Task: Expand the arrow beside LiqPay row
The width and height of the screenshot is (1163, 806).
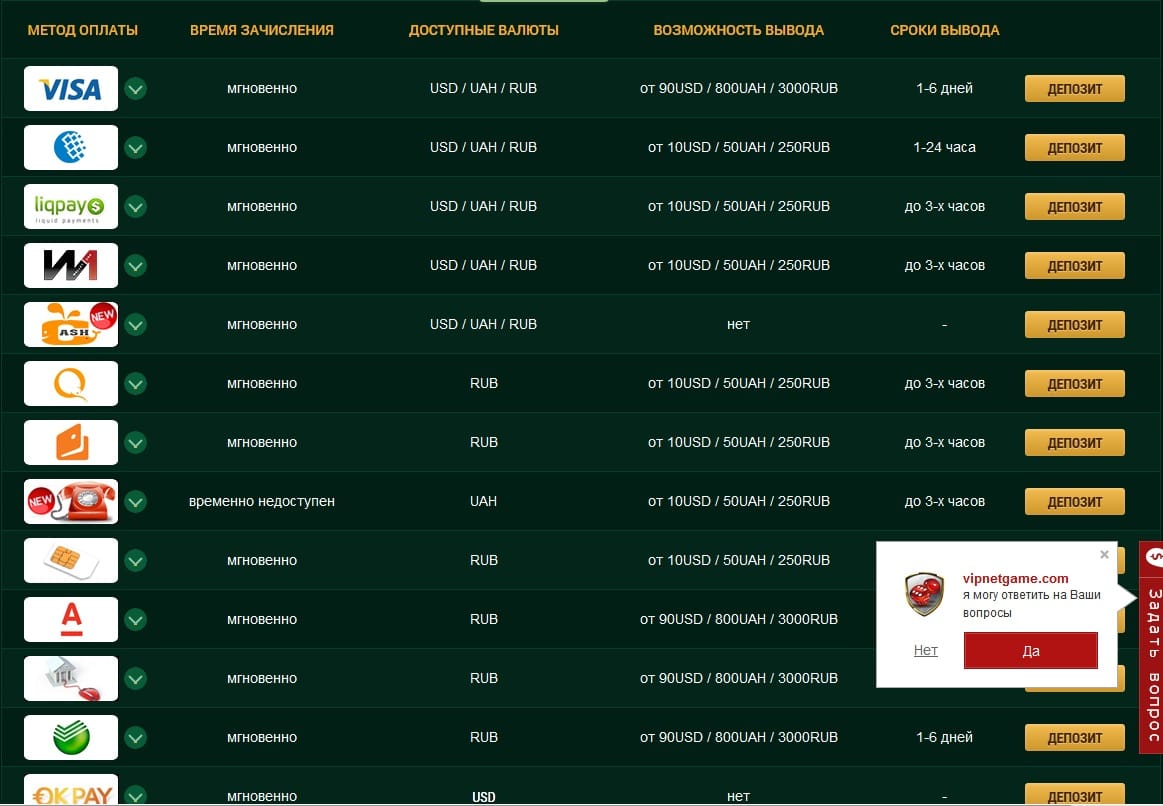Action: point(136,207)
